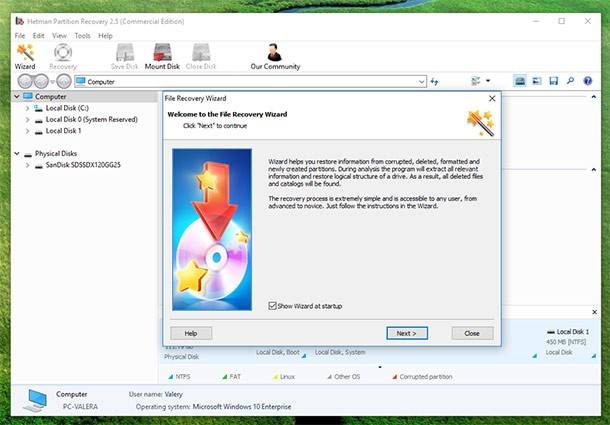
Task: Select Local Disk 0 (System Reserved)
Action: click(91, 119)
